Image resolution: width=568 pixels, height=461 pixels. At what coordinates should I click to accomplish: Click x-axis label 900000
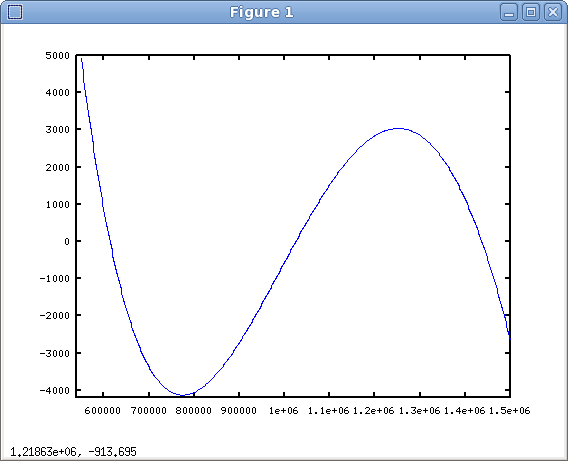tap(239, 411)
